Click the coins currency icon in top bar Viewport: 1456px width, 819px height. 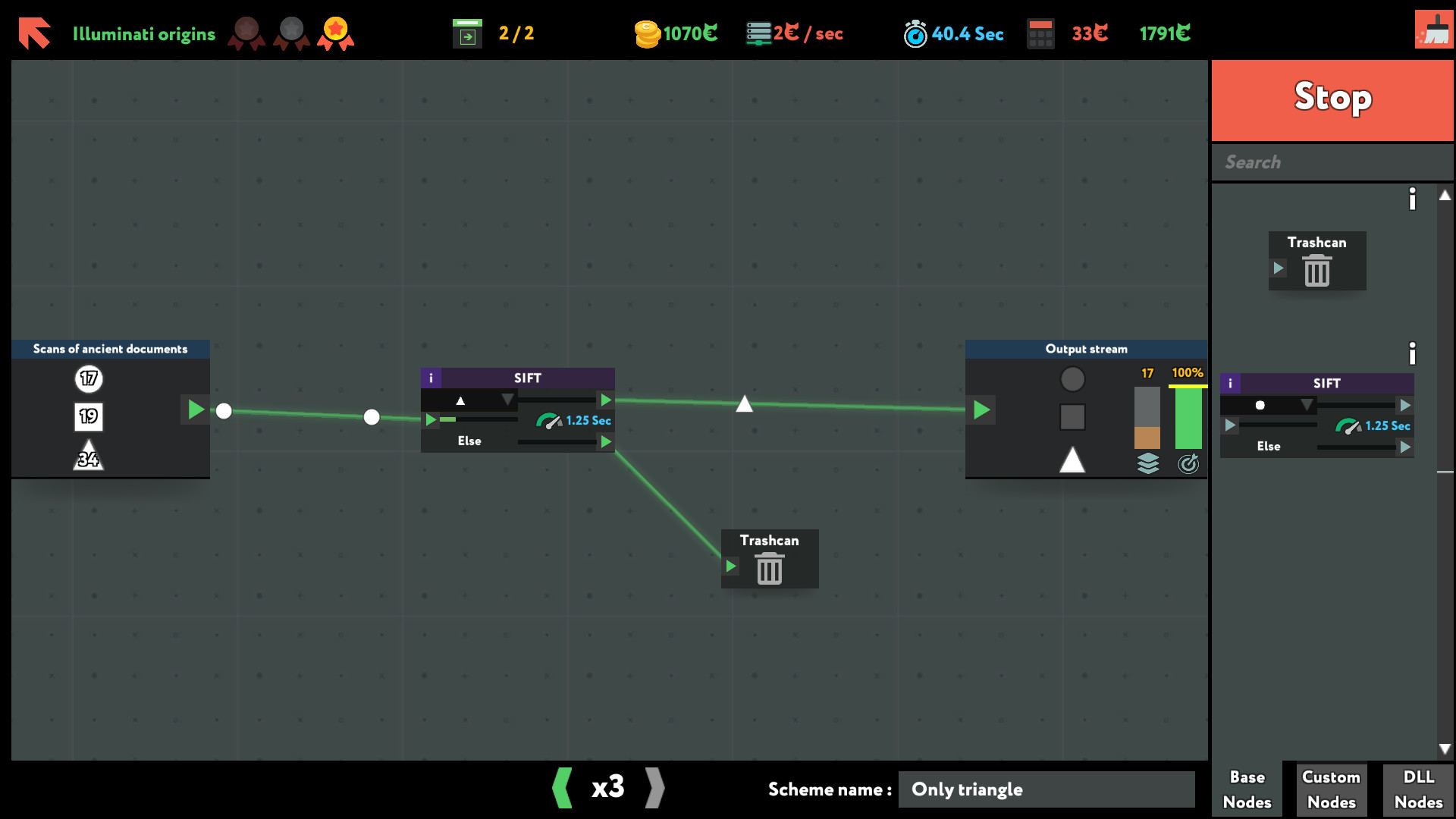click(x=647, y=33)
